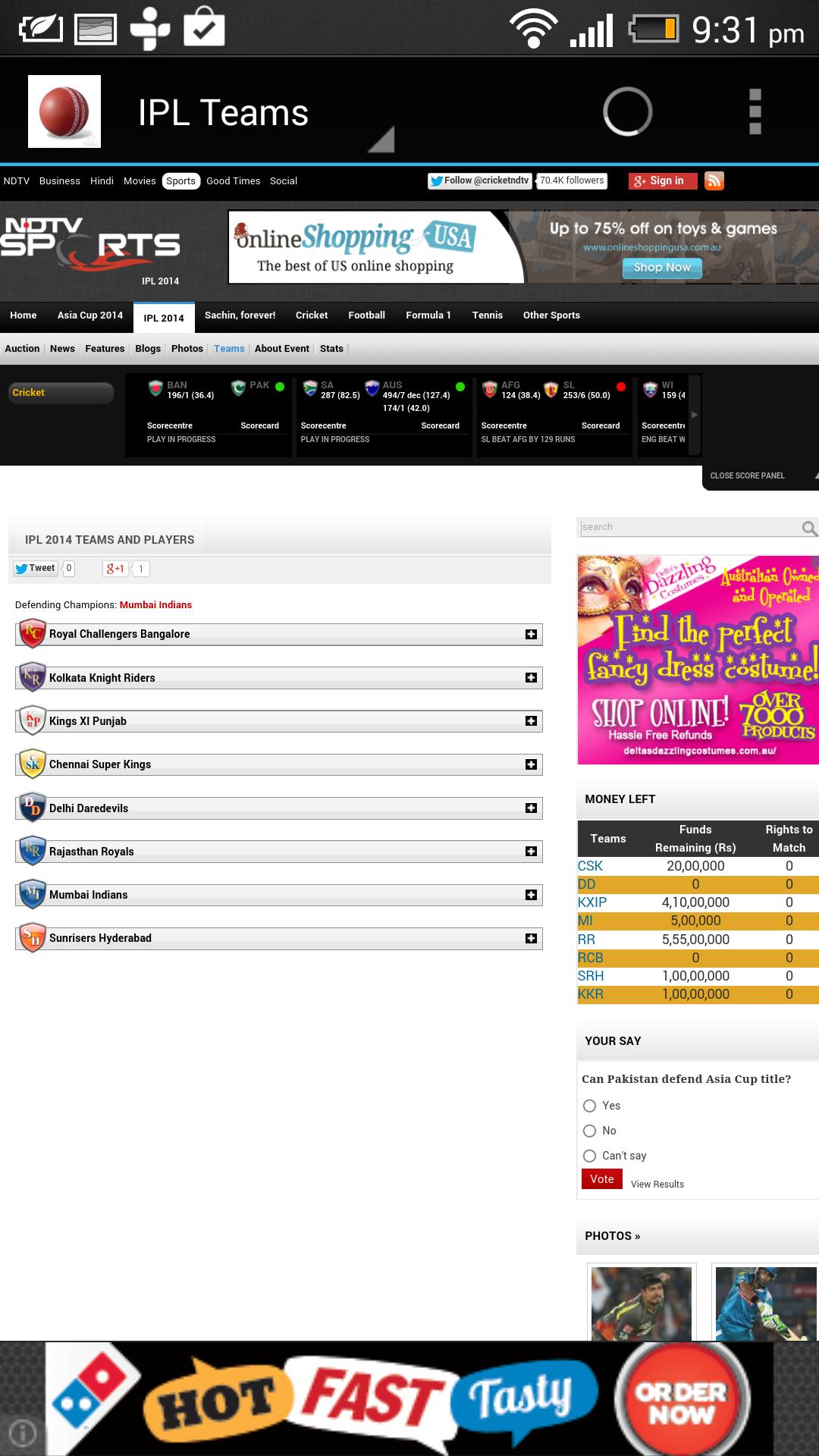This screenshot has height=1456, width=819.
Task: Click the South Africa flag icon
Action: (x=309, y=389)
